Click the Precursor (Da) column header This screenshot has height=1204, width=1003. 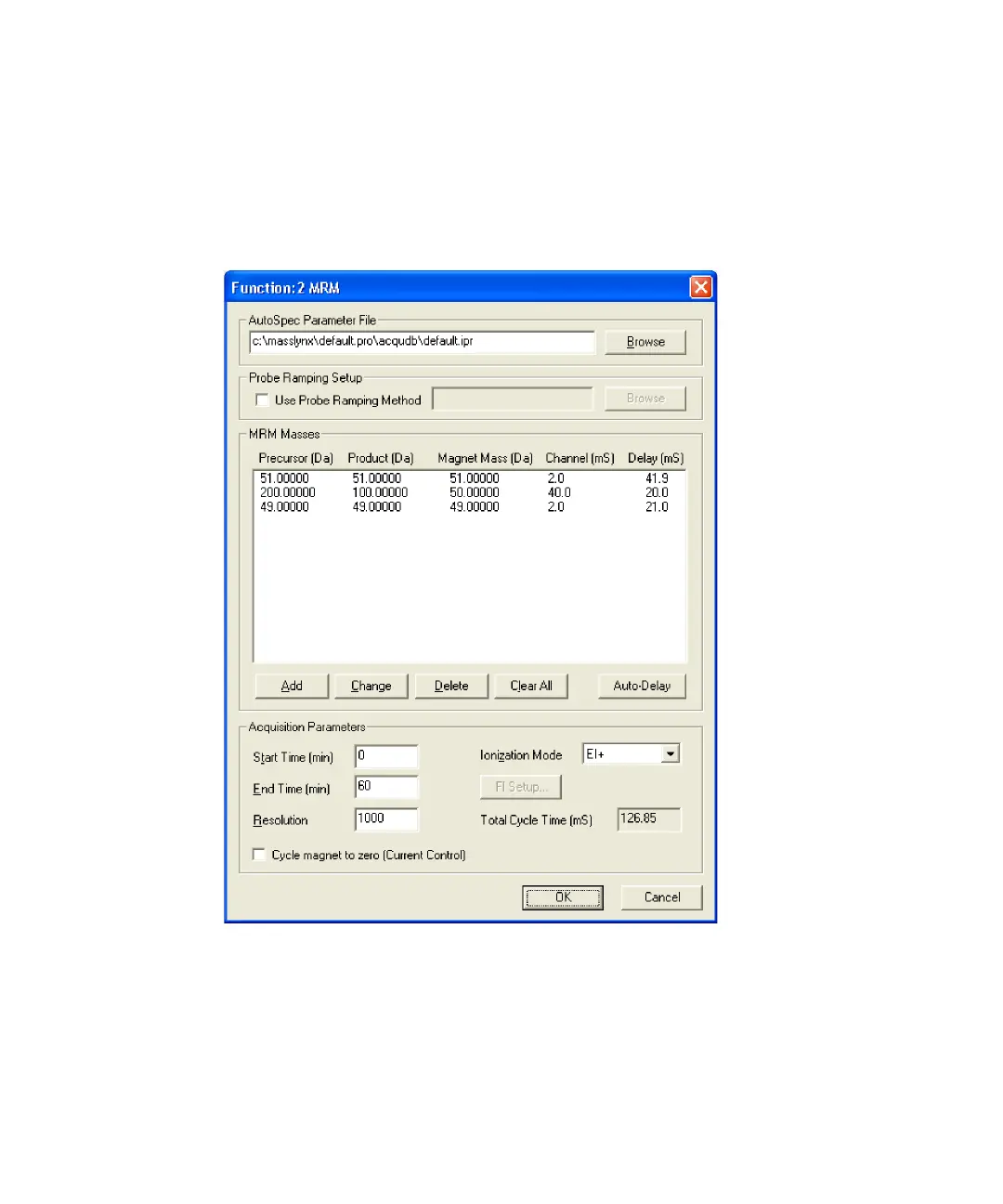pyautogui.click(x=295, y=458)
